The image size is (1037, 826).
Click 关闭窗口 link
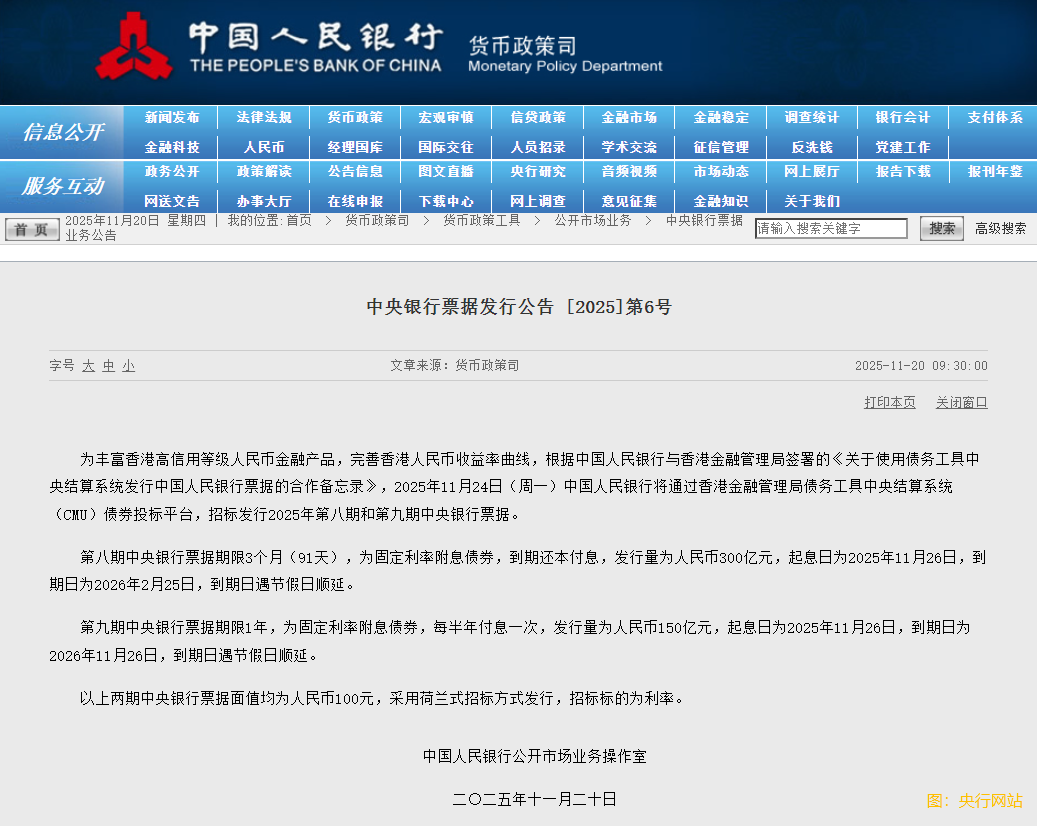click(x=960, y=402)
